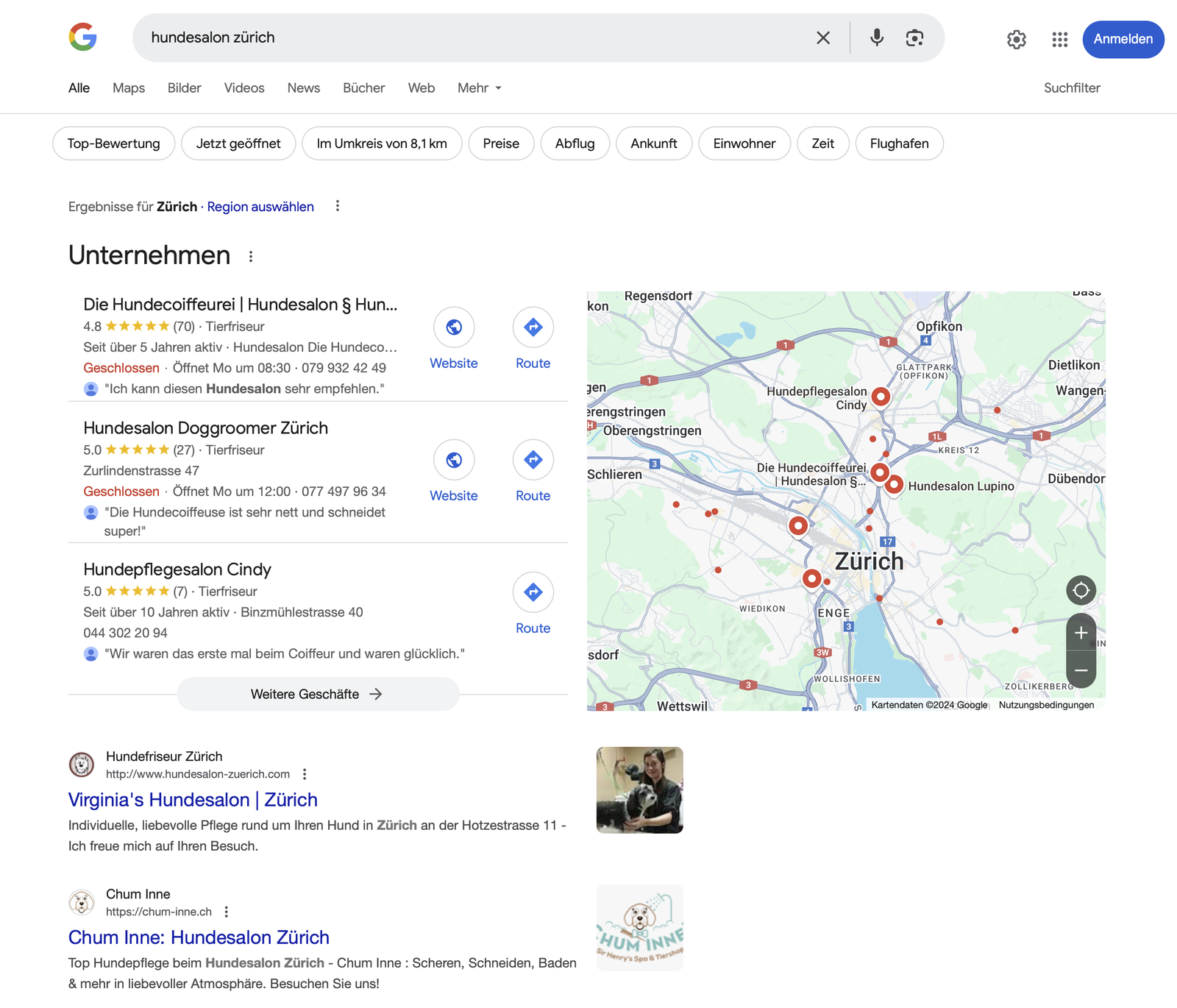The image size is (1177, 1008).
Task: Apply the Top-Bewertung filter chip
Action: [114, 143]
